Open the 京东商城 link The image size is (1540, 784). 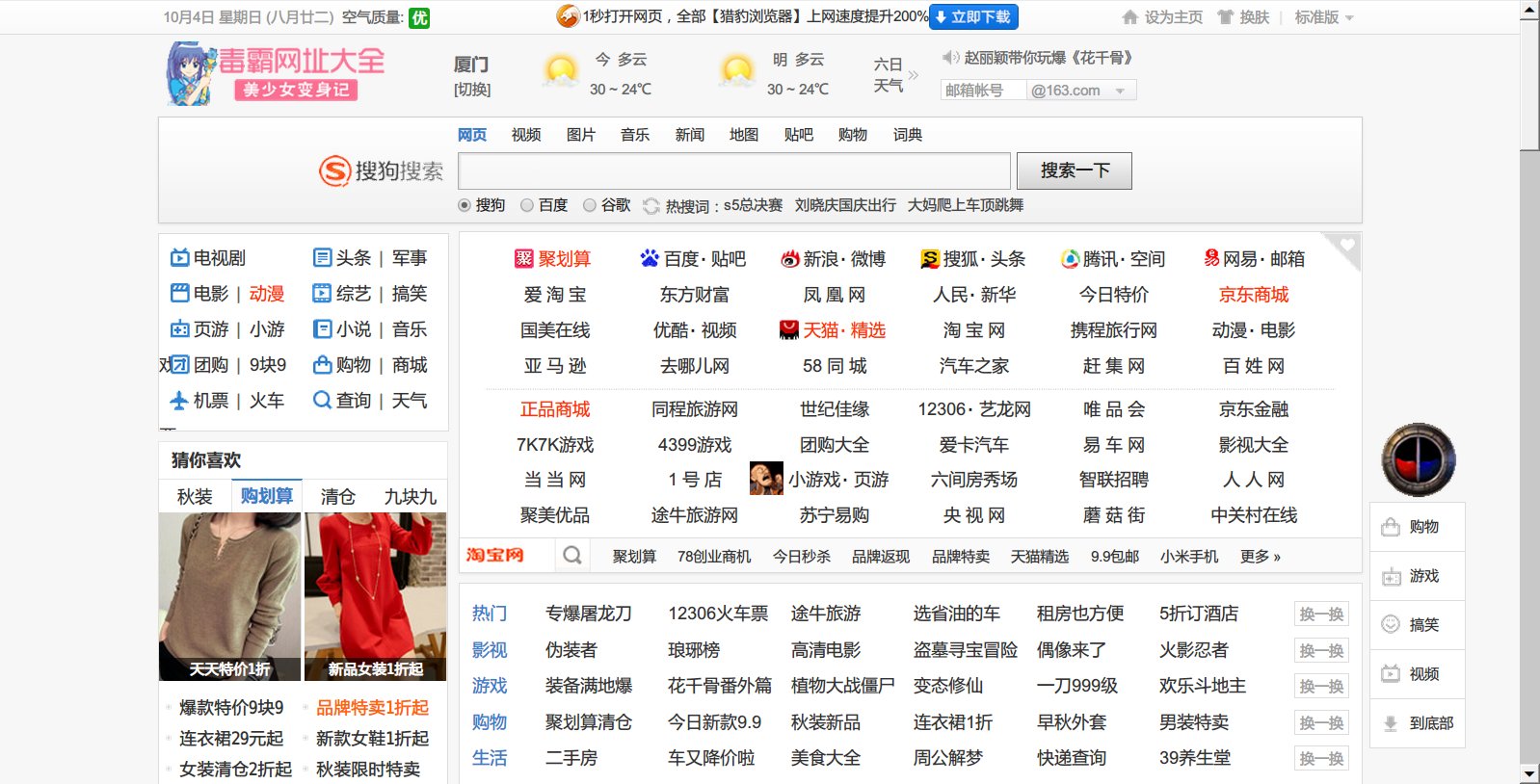tap(1254, 295)
